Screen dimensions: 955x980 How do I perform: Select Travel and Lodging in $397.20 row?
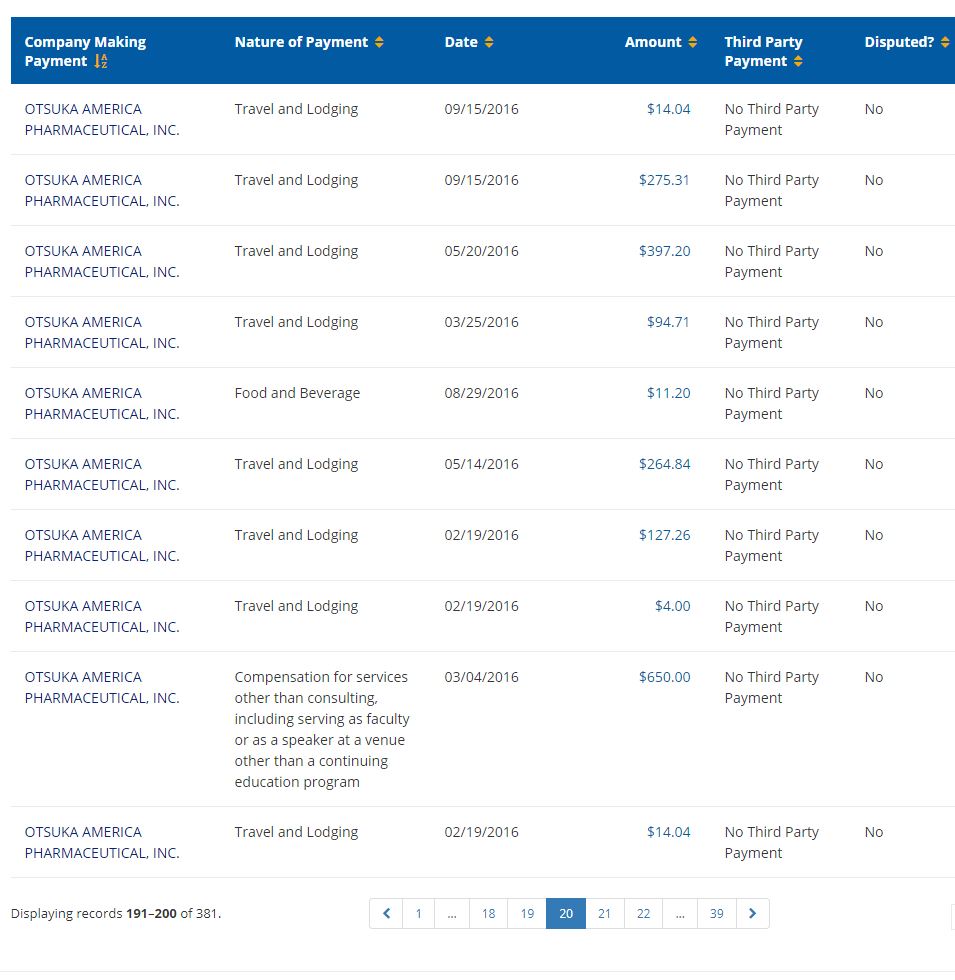pos(296,251)
